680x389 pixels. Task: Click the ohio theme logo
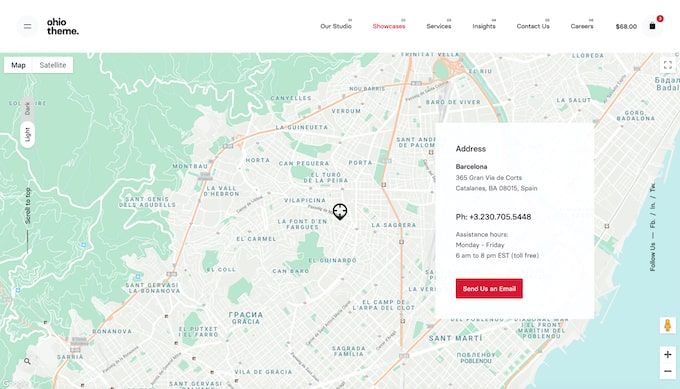pyautogui.click(x=63, y=26)
